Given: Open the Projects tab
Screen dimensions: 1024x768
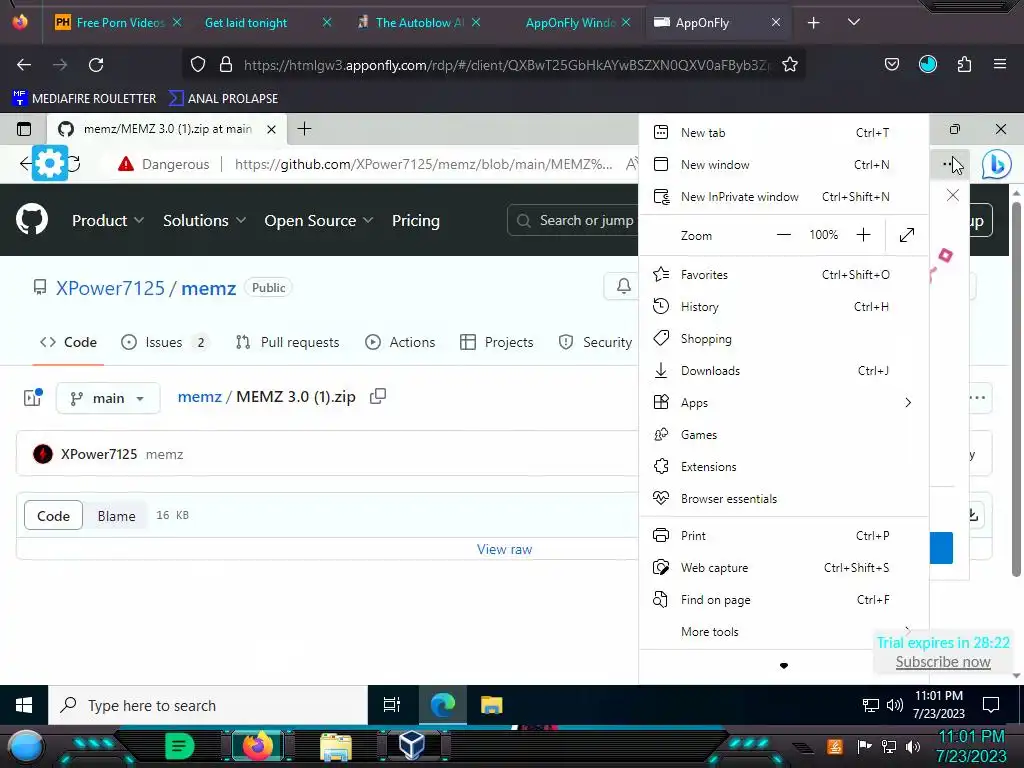Looking at the screenshot, I should tap(496, 342).
